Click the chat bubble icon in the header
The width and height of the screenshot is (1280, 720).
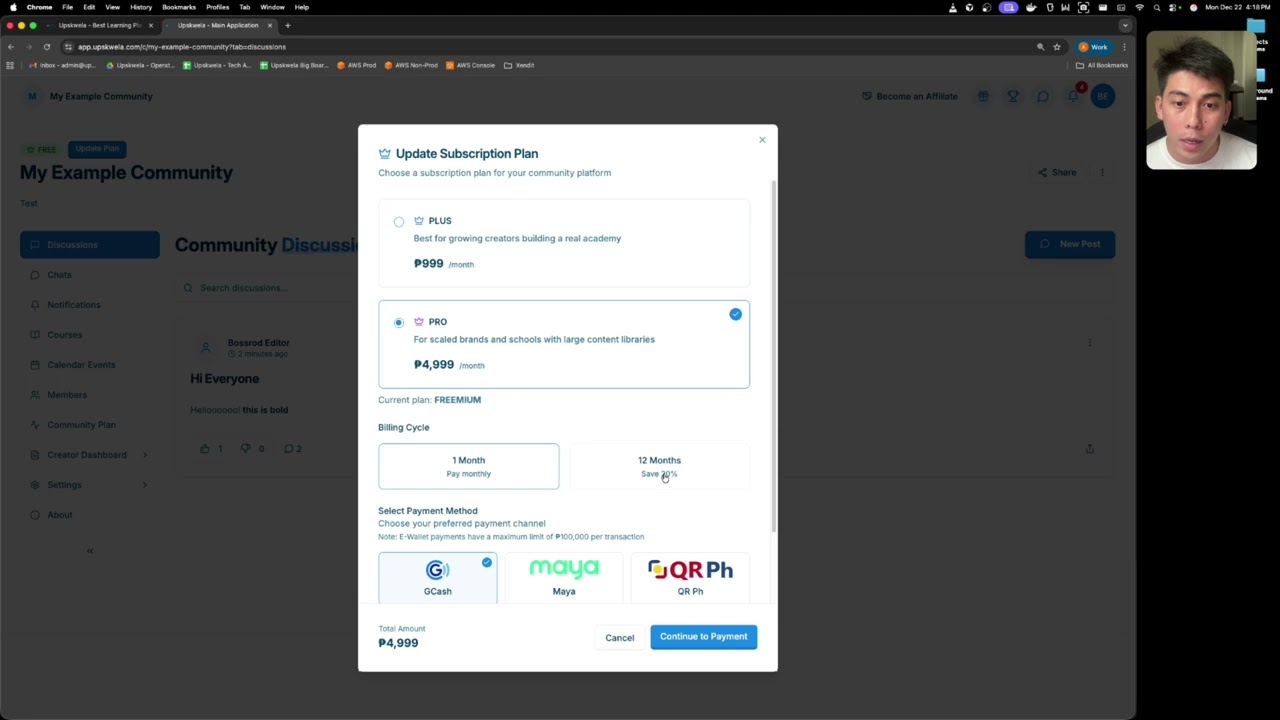[x=1043, y=96]
